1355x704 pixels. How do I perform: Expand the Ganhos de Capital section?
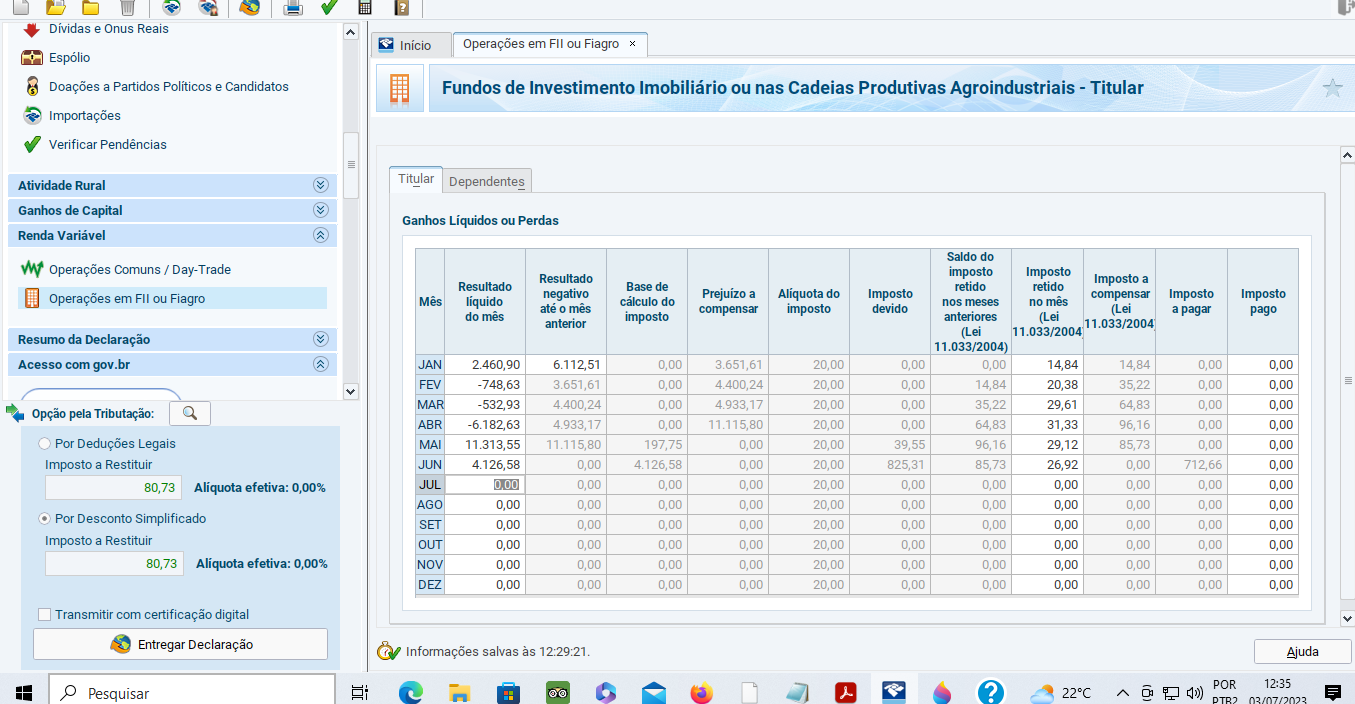[x=320, y=210]
